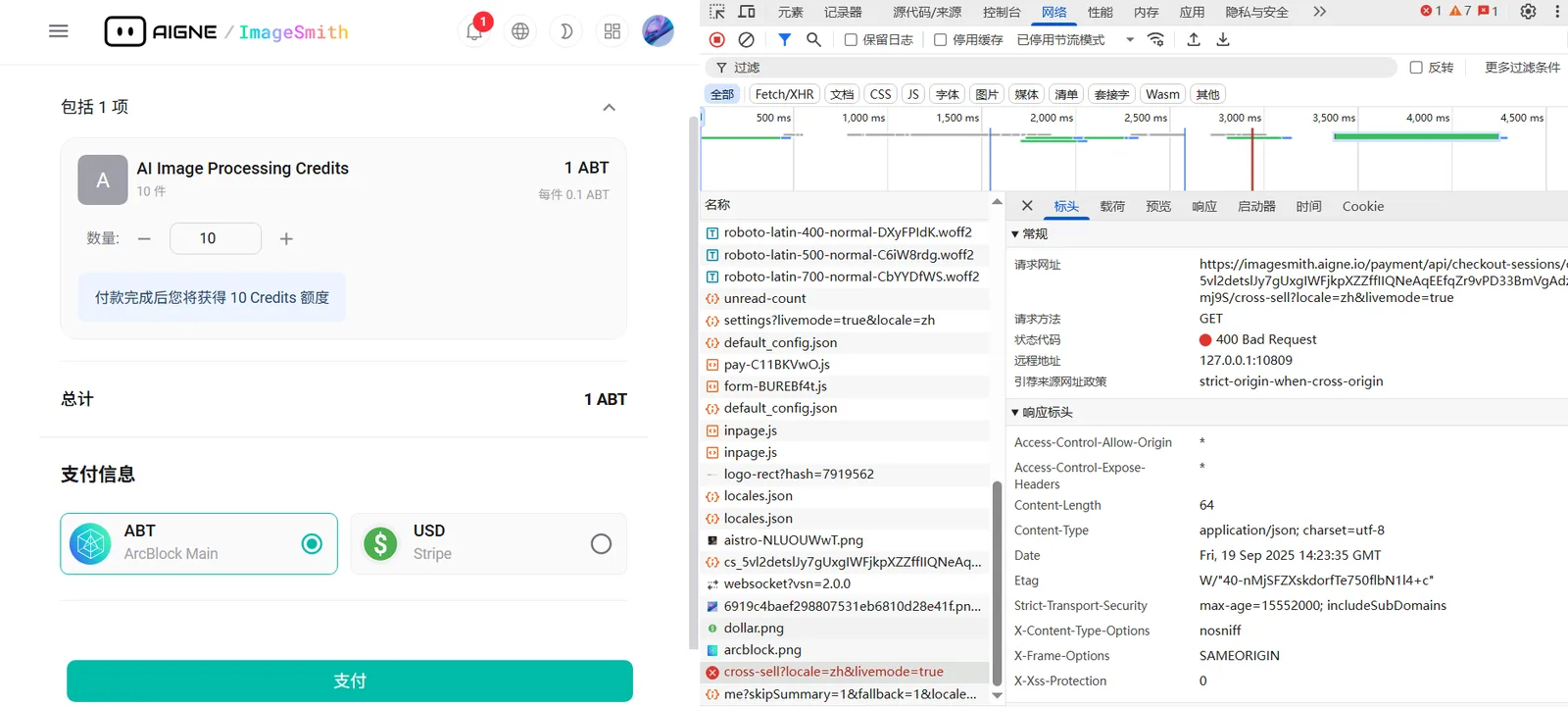This screenshot has height=707, width=1568.
Task: Stop recording the network log
Action: click(x=717, y=39)
